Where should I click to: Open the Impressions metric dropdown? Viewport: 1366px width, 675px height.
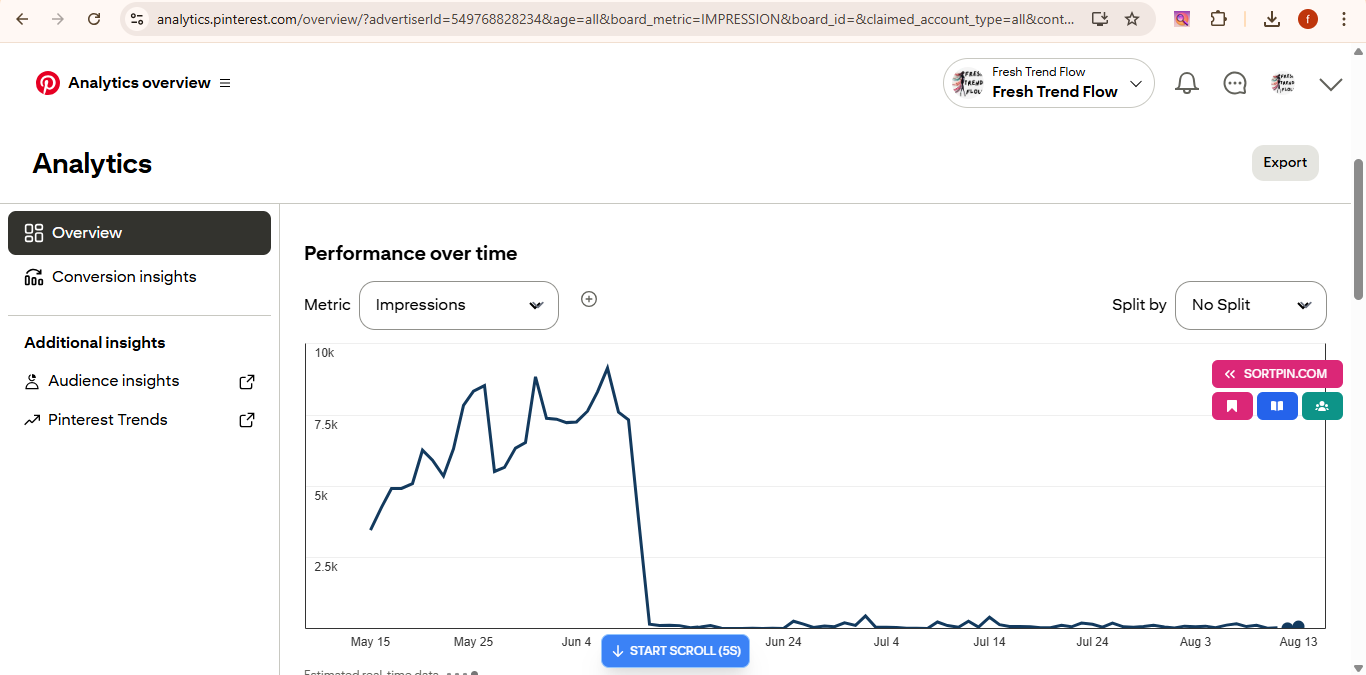pos(458,305)
